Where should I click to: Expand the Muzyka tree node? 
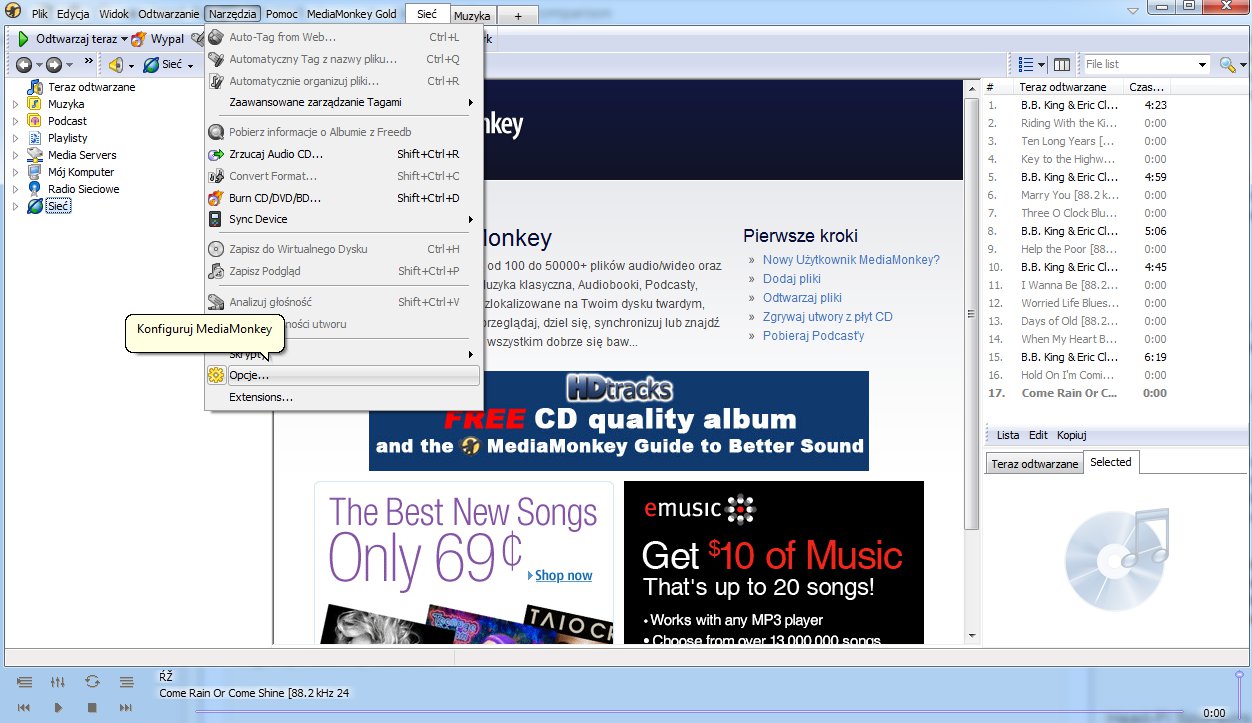[x=16, y=104]
